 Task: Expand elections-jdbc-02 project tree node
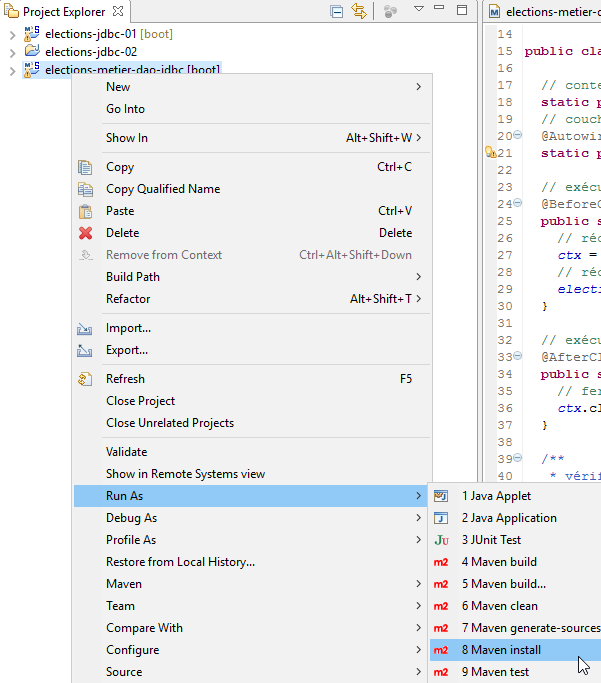click(11, 52)
